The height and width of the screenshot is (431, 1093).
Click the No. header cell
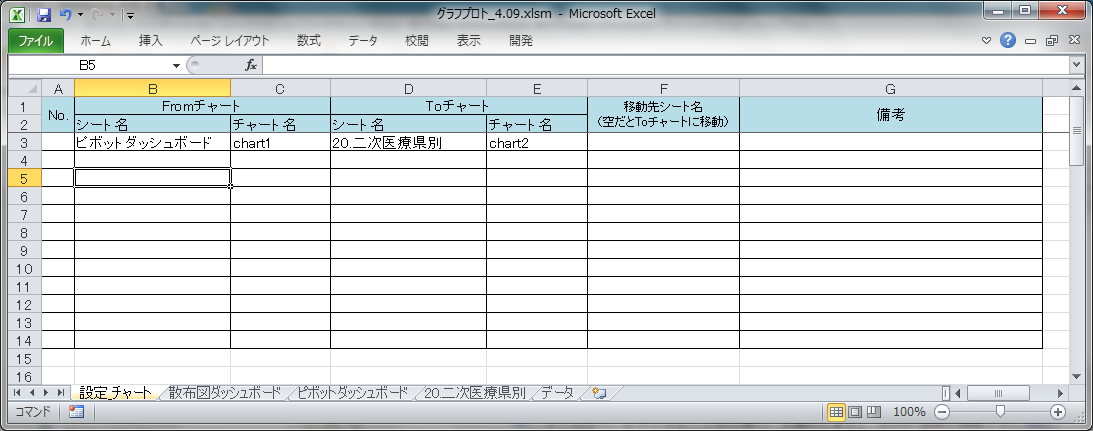[59, 115]
